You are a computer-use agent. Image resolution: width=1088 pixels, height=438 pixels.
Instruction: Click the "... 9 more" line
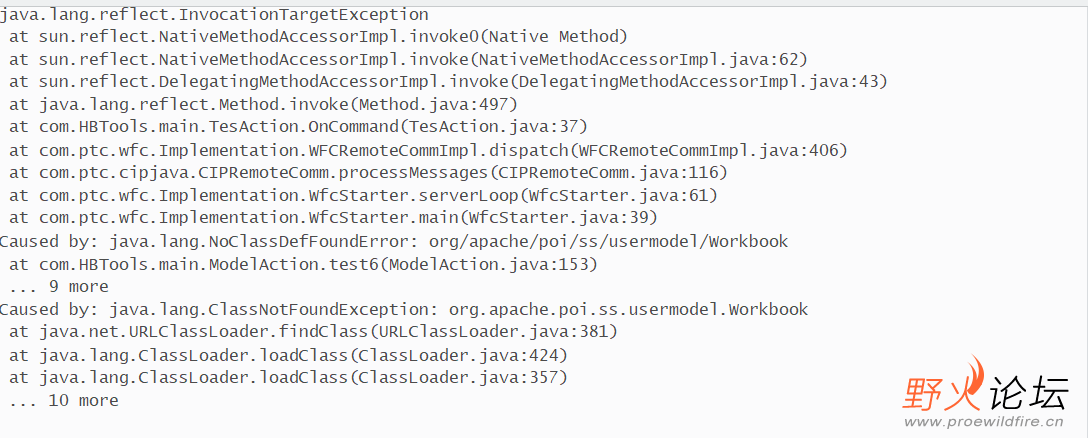(58, 287)
